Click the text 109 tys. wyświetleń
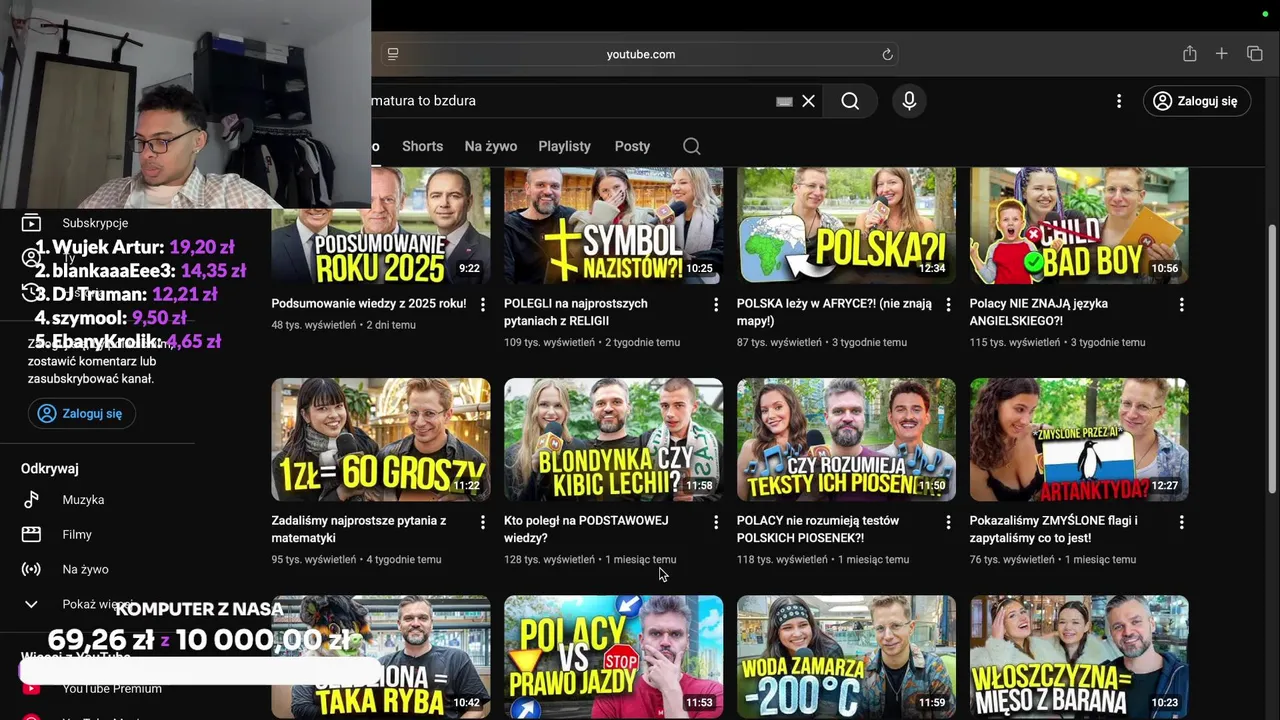The height and width of the screenshot is (720, 1280). [549, 342]
